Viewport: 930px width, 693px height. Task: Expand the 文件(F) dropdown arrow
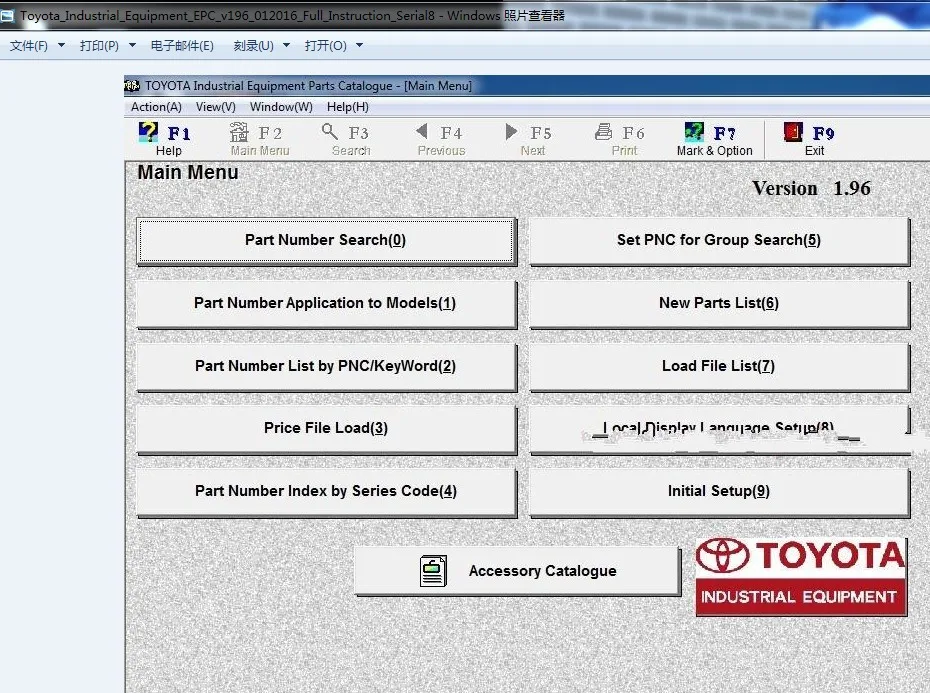pyautogui.click(x=61, y=45)
